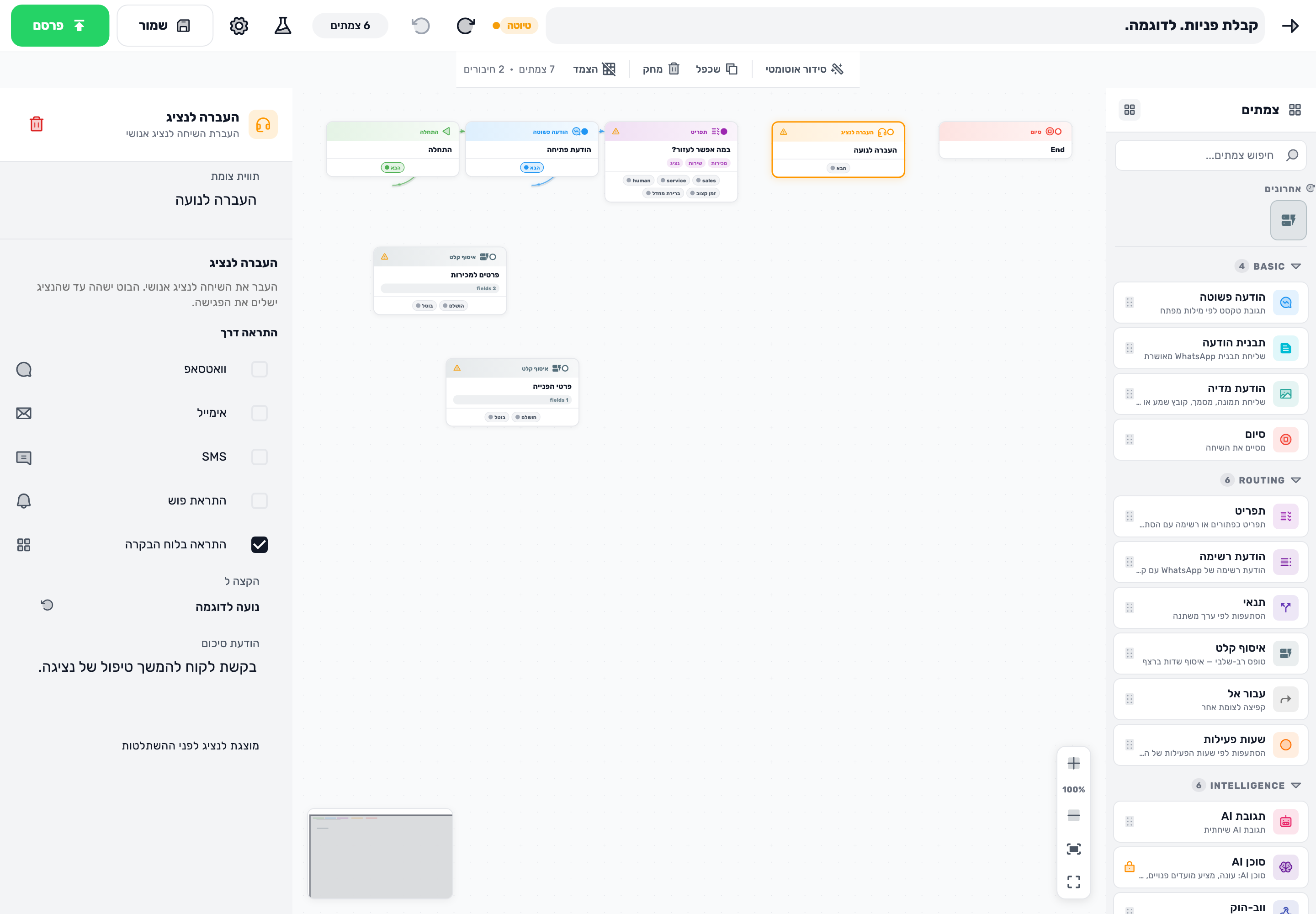Click the שמור save button
Image resolution: width=1316 pixels, height=914 pixels.
click(x=165, y=26)
